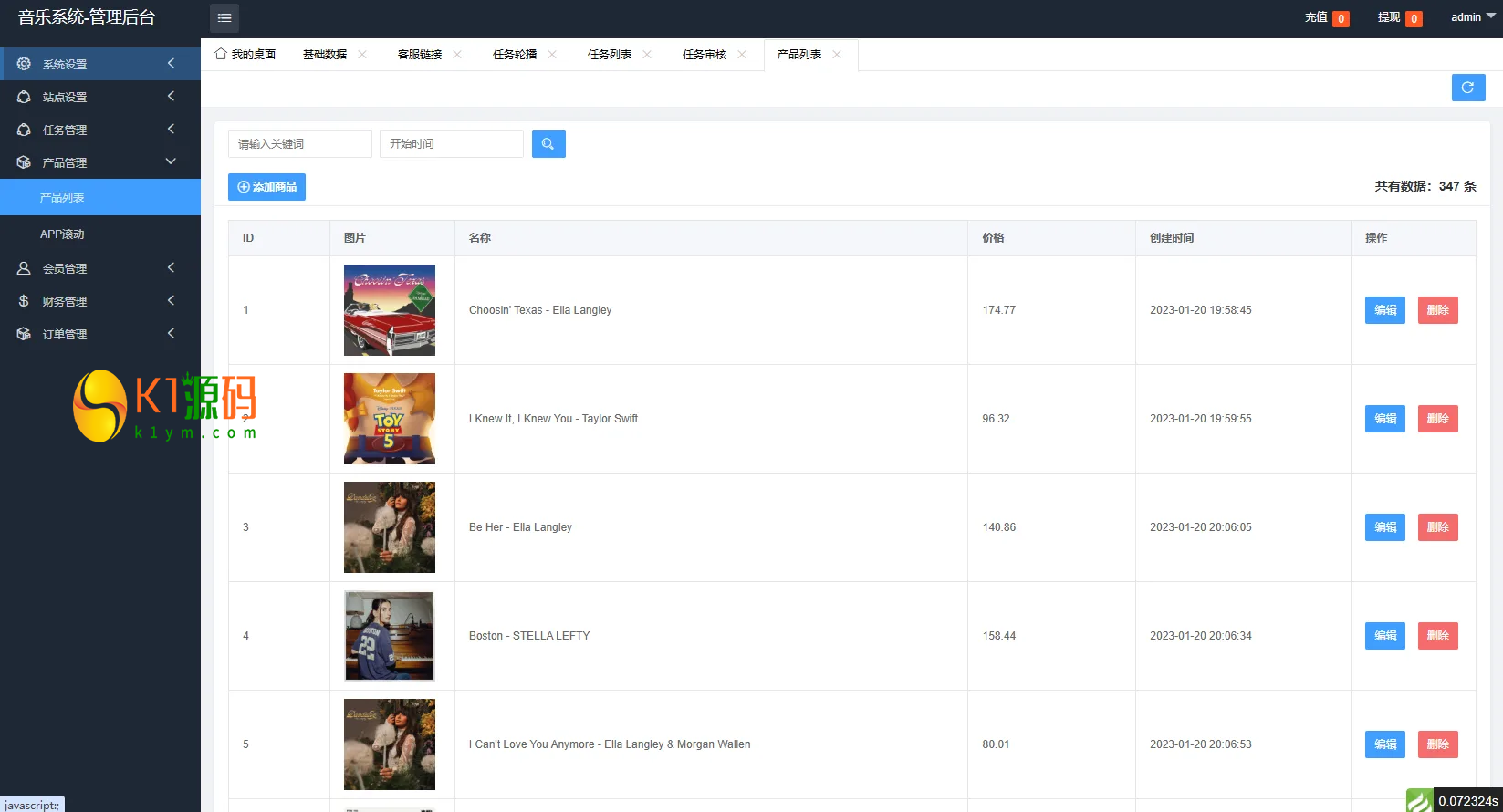Switch to the 我的桌面 tab
1503x812 pixels.
245,55
